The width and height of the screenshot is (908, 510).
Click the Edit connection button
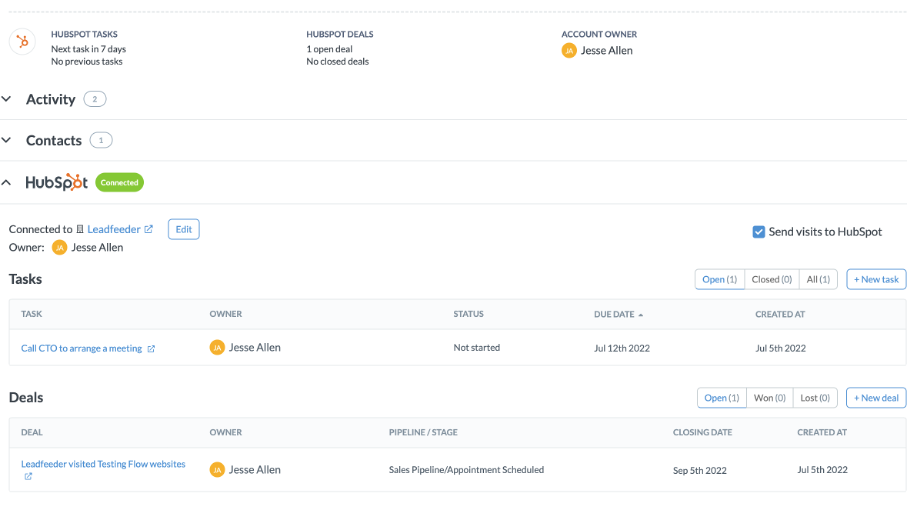tap(184, 229)
